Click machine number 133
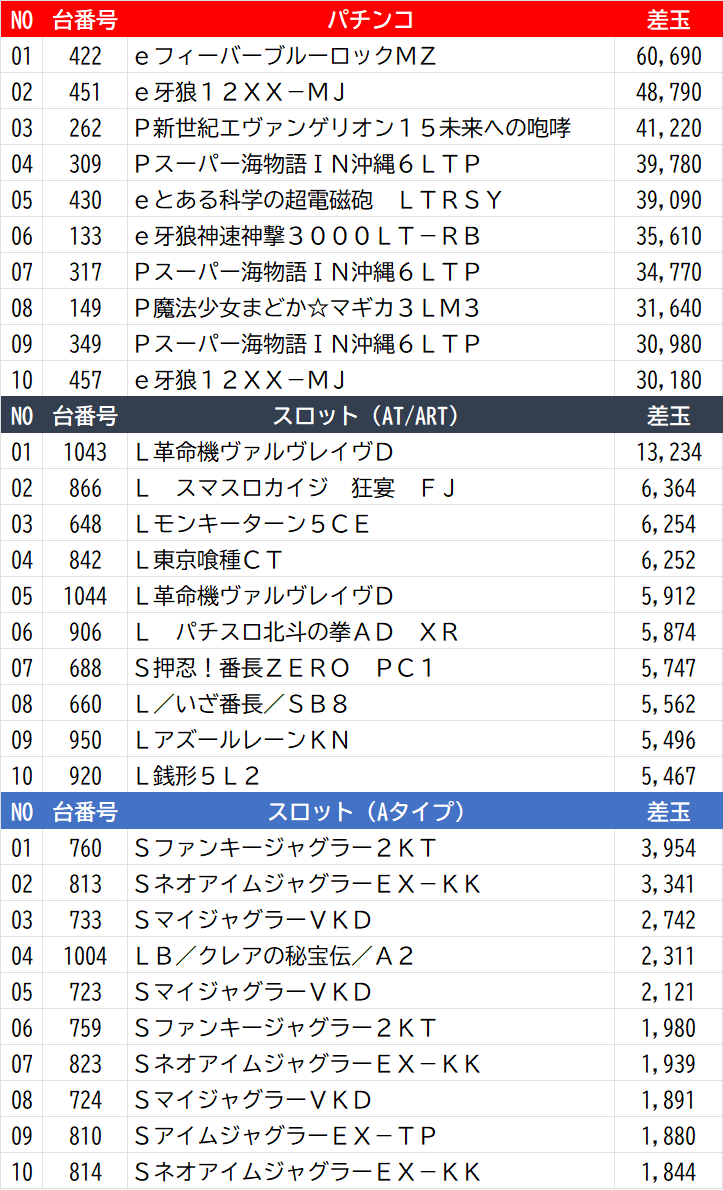The height and width of the screenshot is (1190, 723). click(x=85, y=236)
